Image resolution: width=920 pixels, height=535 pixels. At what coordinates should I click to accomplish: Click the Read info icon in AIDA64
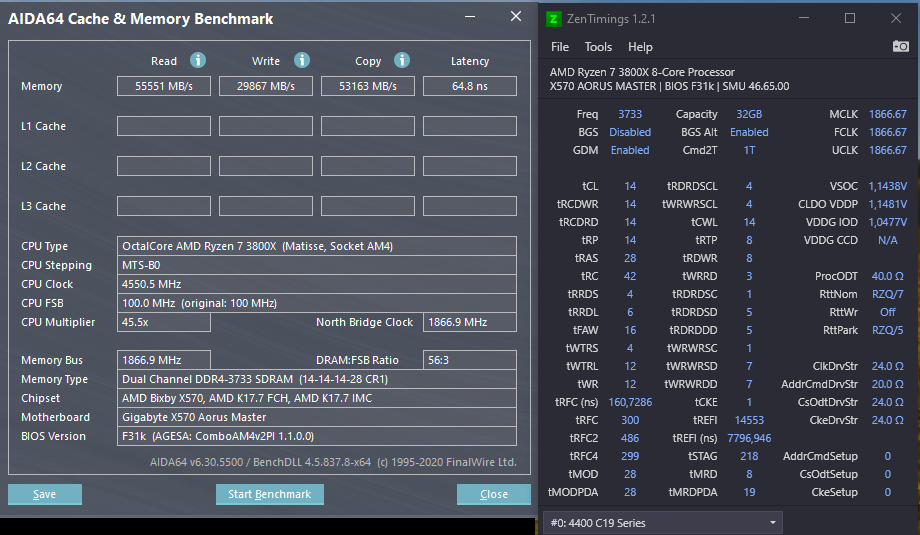(198, 60)
